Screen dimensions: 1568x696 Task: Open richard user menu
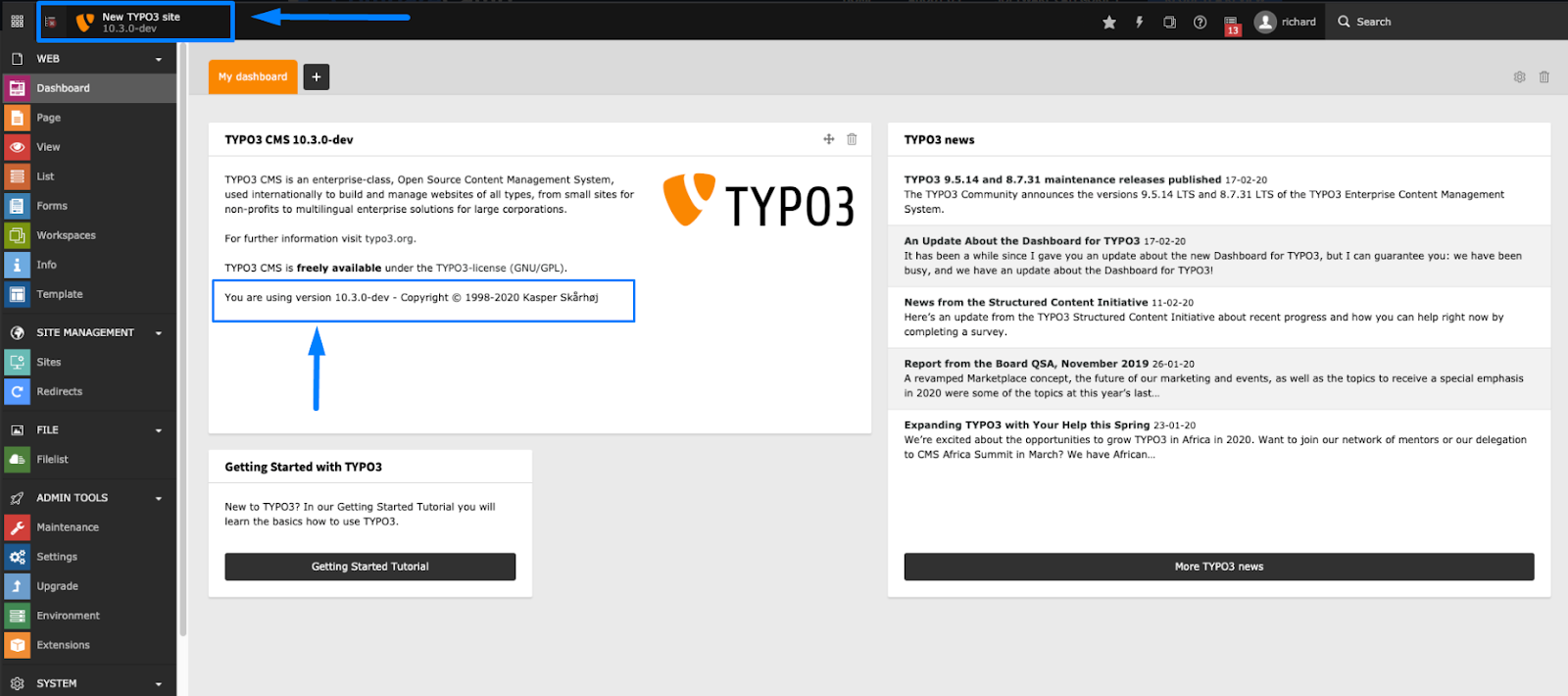[1286, 22]
